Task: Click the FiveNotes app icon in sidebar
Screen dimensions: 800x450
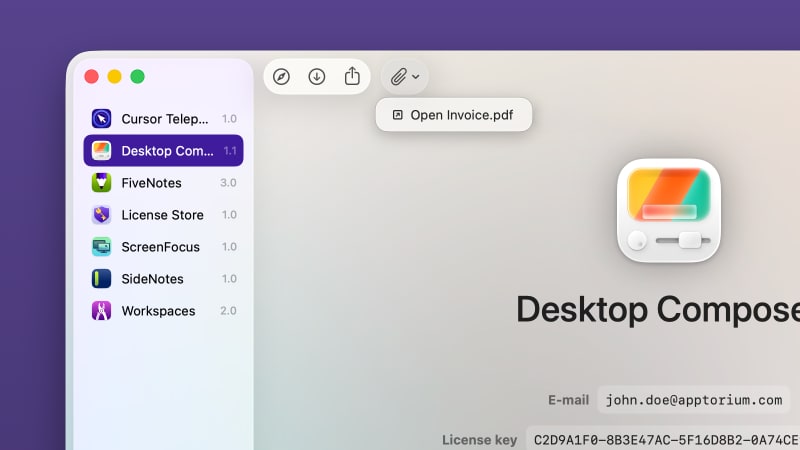Action: [x=101, y=183]
